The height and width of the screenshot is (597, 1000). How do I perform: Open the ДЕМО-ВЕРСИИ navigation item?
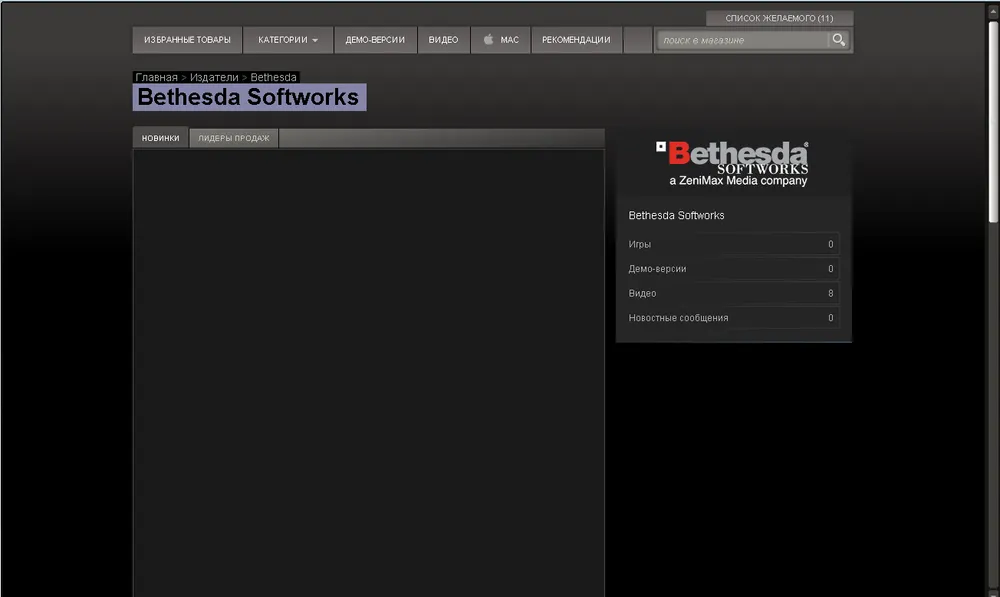(x=375, y=40)
